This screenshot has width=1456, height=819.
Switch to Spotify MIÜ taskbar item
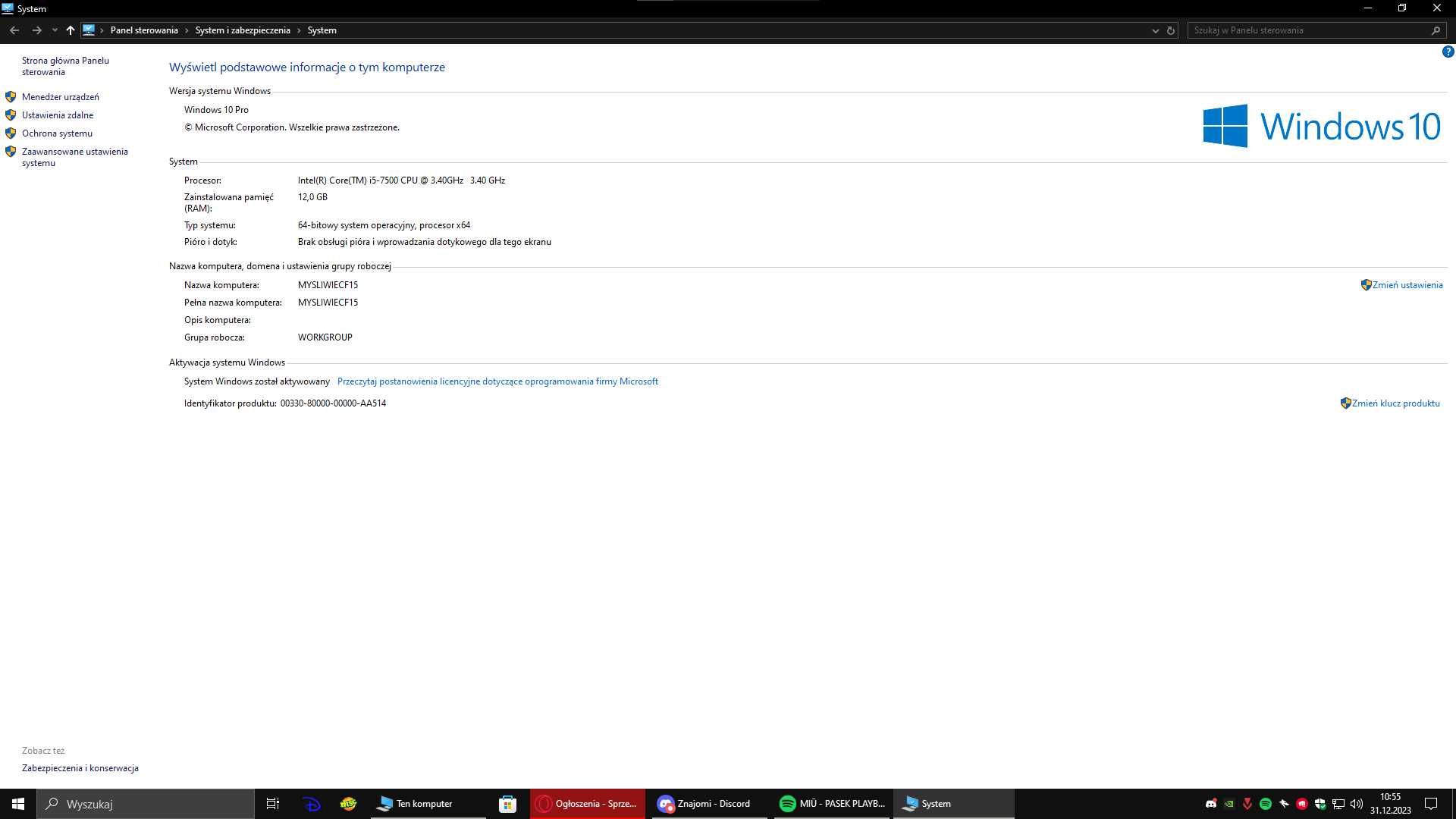pyautogui.click(x=833, y=804)
